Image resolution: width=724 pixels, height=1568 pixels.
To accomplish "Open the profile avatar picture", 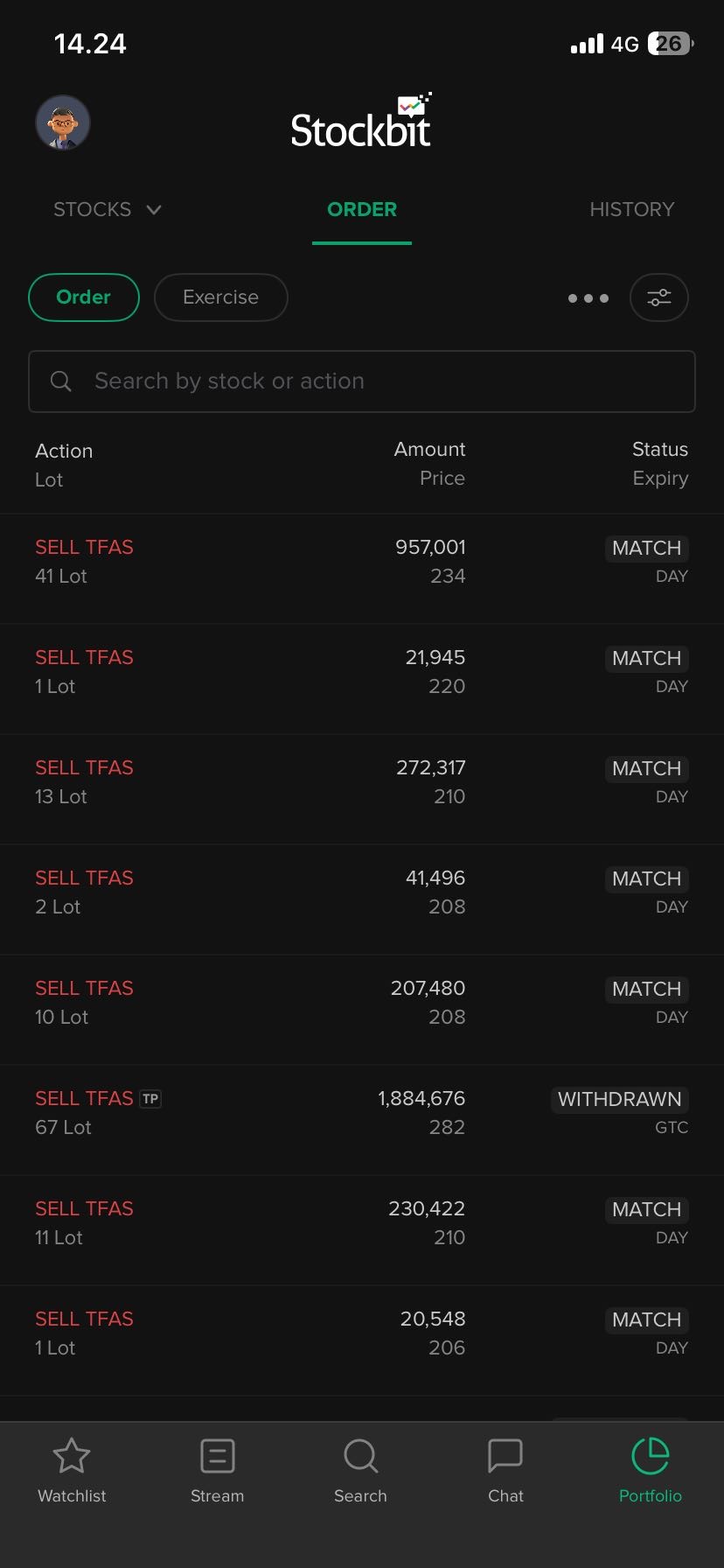I will click(63, 123).
